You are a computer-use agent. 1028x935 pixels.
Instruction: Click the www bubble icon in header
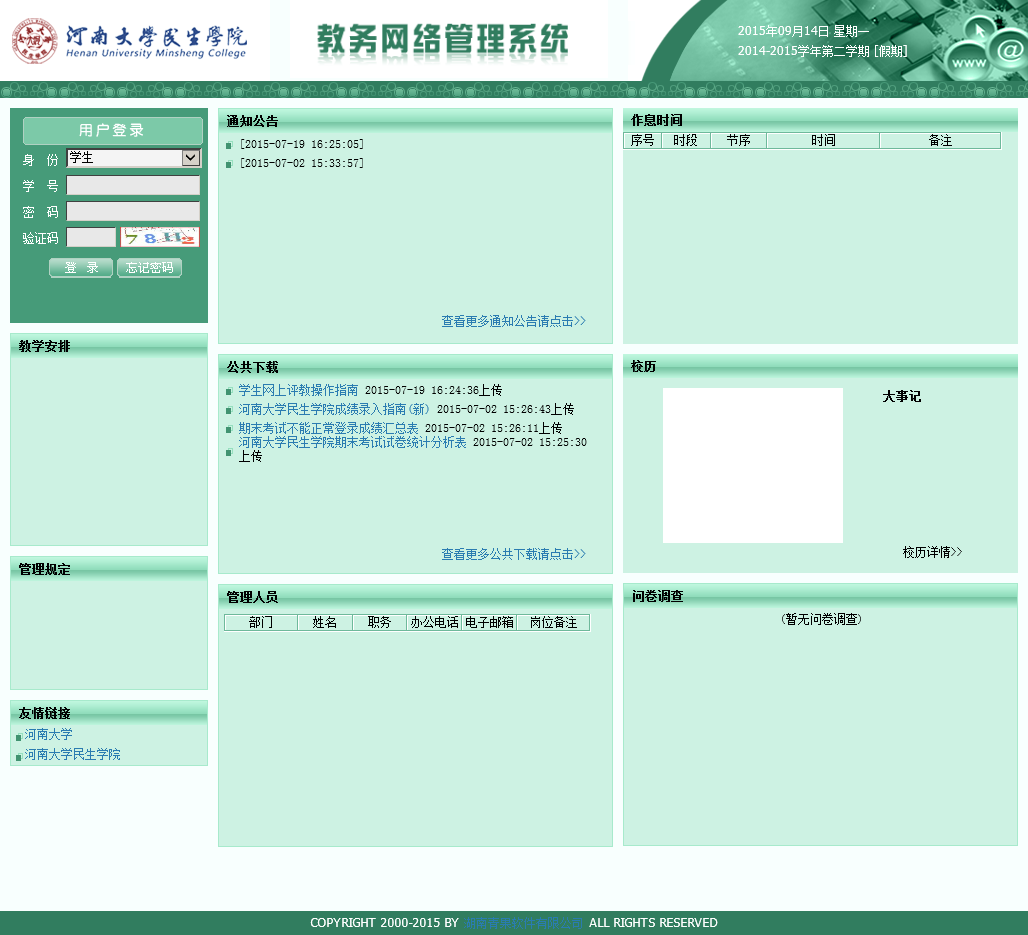pyautogui.click(x=969, y=63)
